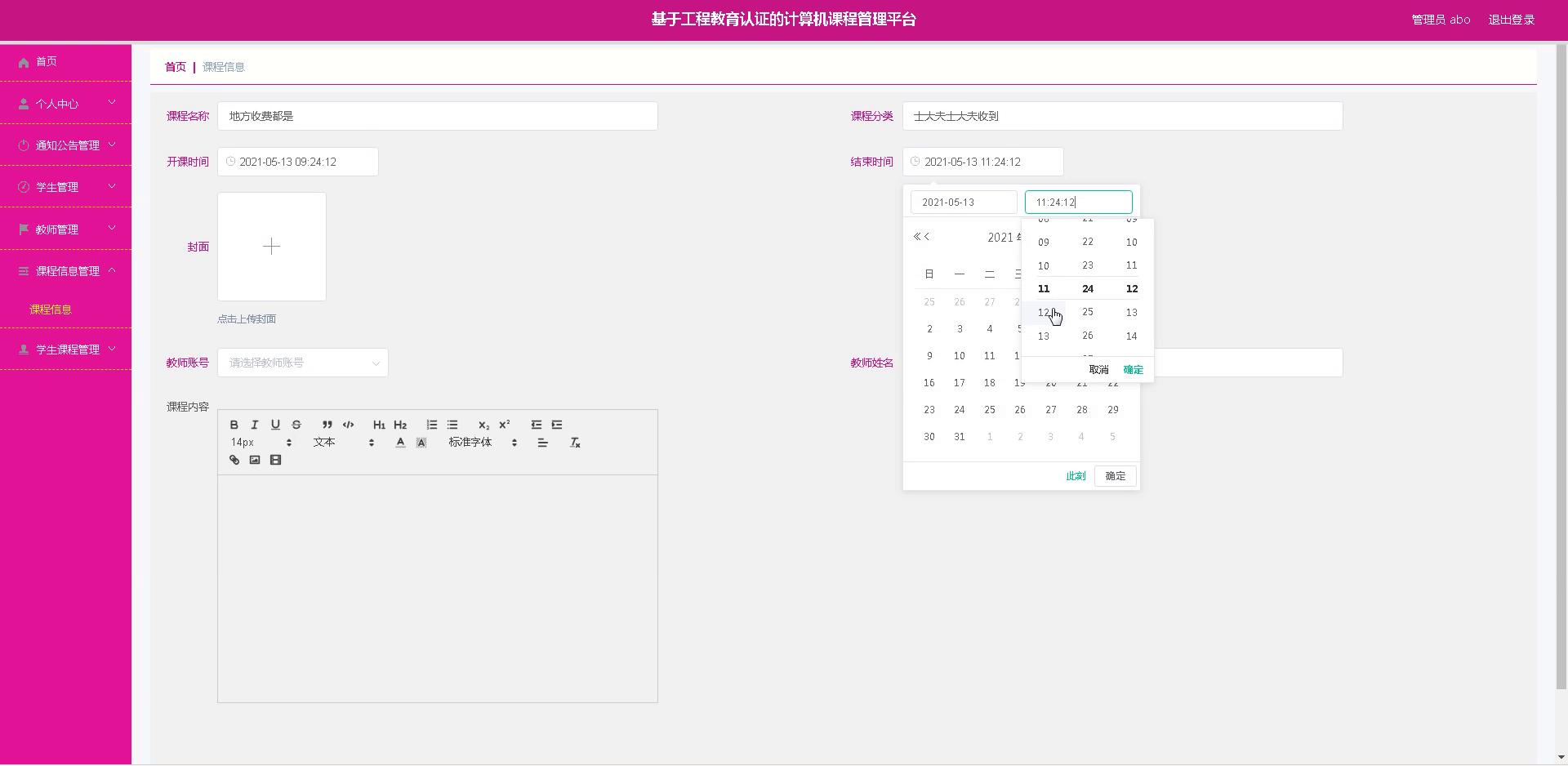The image size is (1568, 766).
Task: Insert a hyperlink using the link icon
Action: tap(234, 461)
